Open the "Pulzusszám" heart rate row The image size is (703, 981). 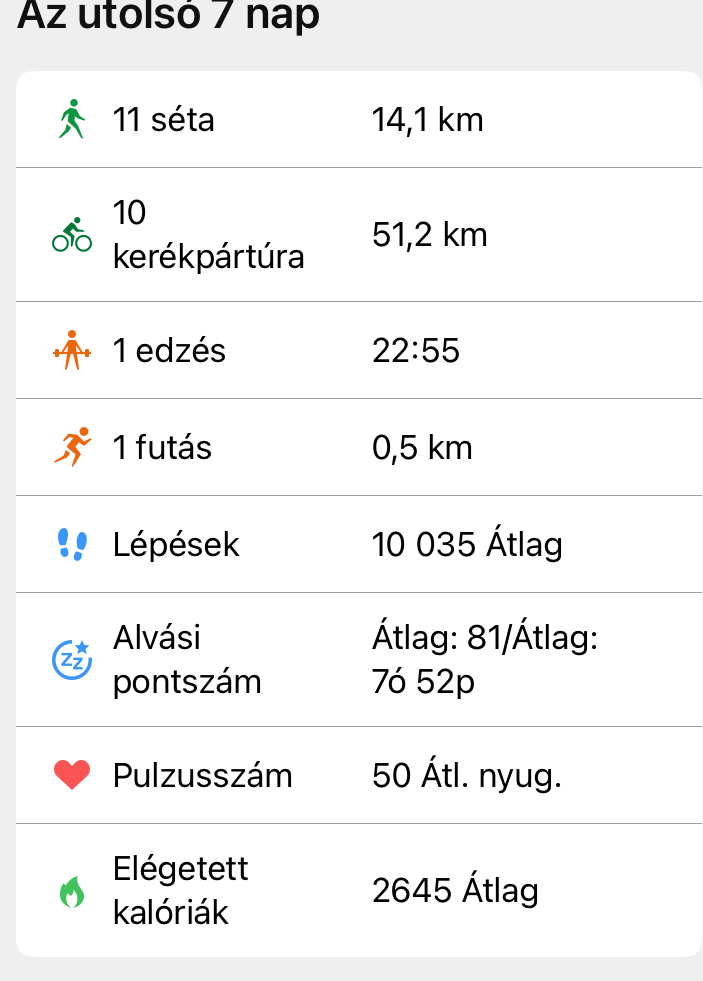coord(202,775)
